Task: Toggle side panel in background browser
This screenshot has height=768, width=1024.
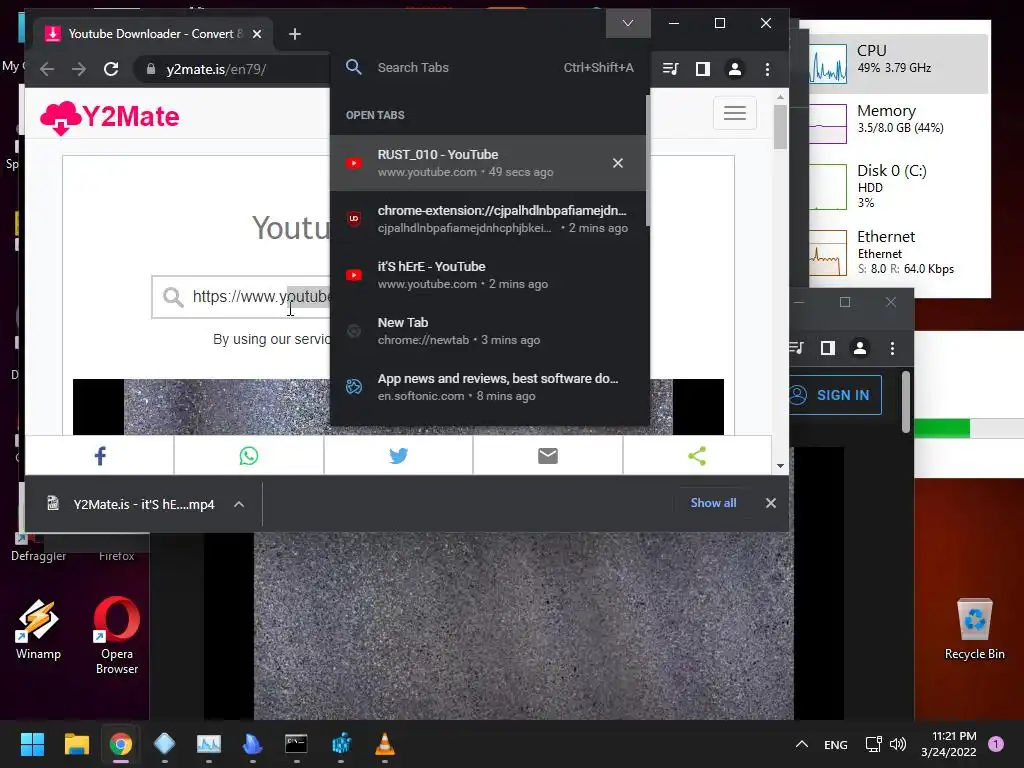Action: (x=828, y=348)
